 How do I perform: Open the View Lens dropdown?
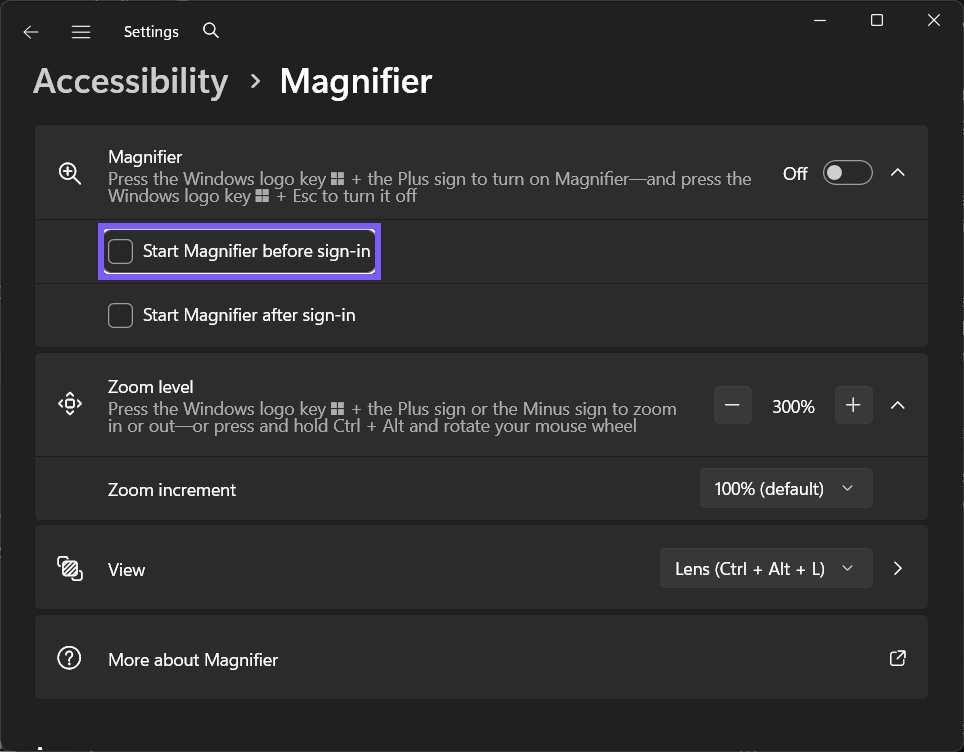(x=766, y=568)
